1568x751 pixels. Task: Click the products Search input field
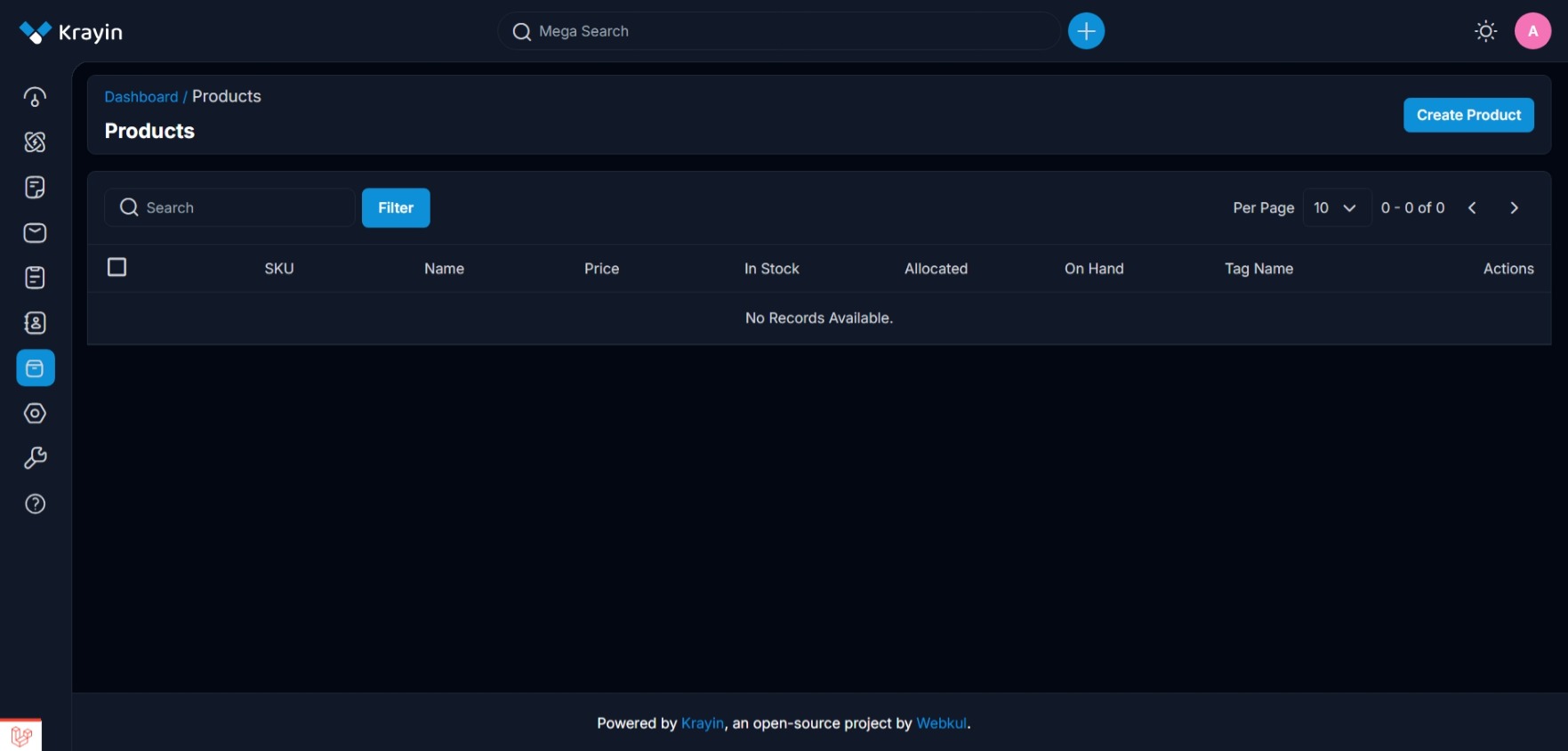pos(230,208)
